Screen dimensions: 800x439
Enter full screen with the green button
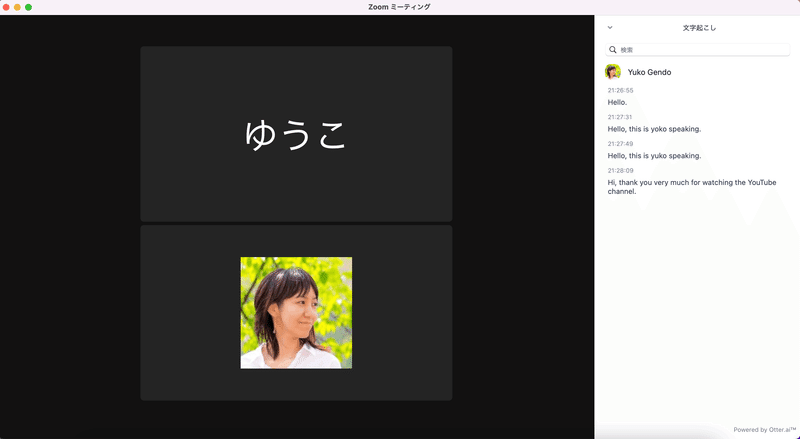point(29,7)
